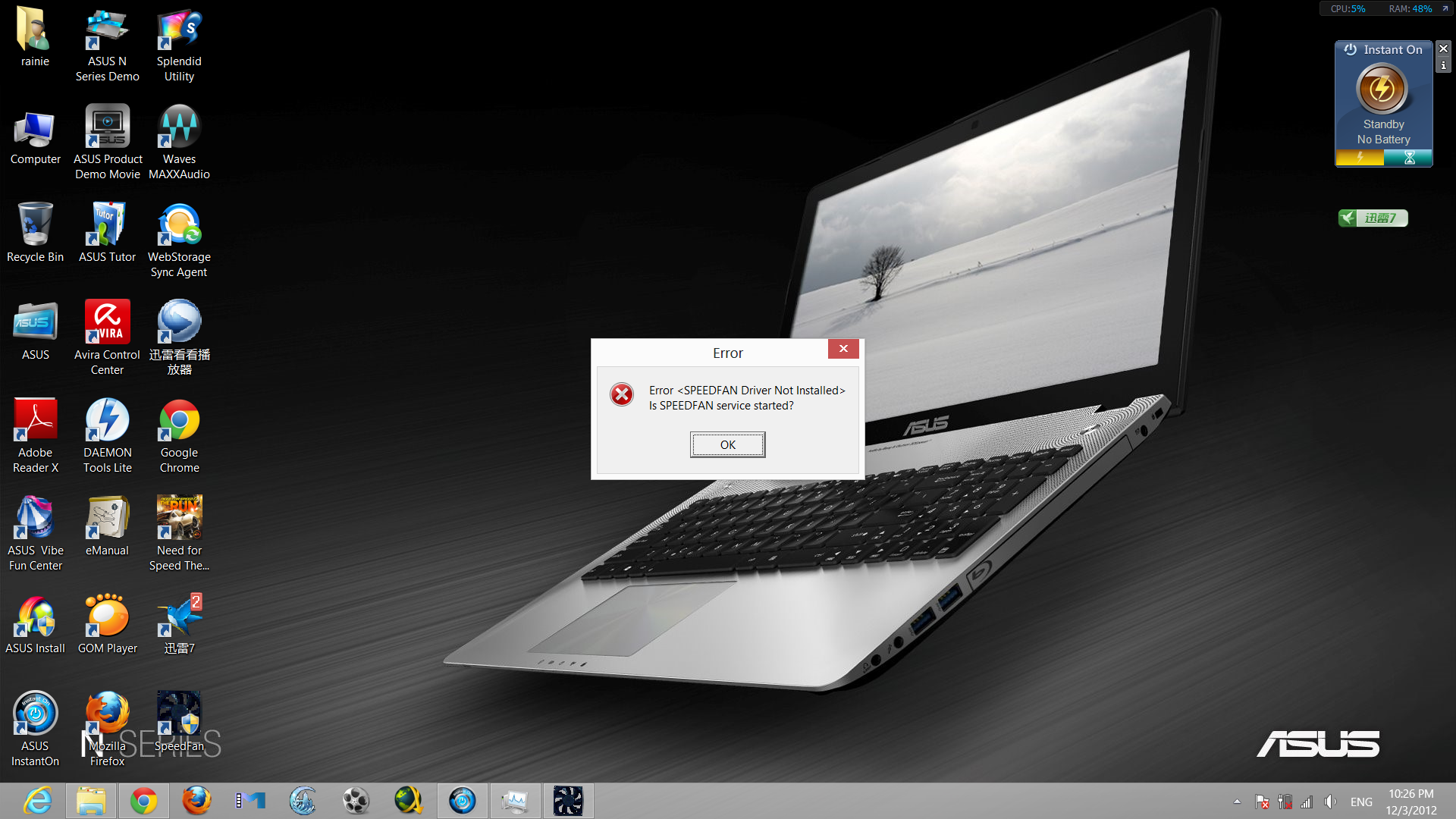The image size is (1456, 819).
Task: Switch to SpeedFan fan taskbar icon
Action: pos(568,801)
